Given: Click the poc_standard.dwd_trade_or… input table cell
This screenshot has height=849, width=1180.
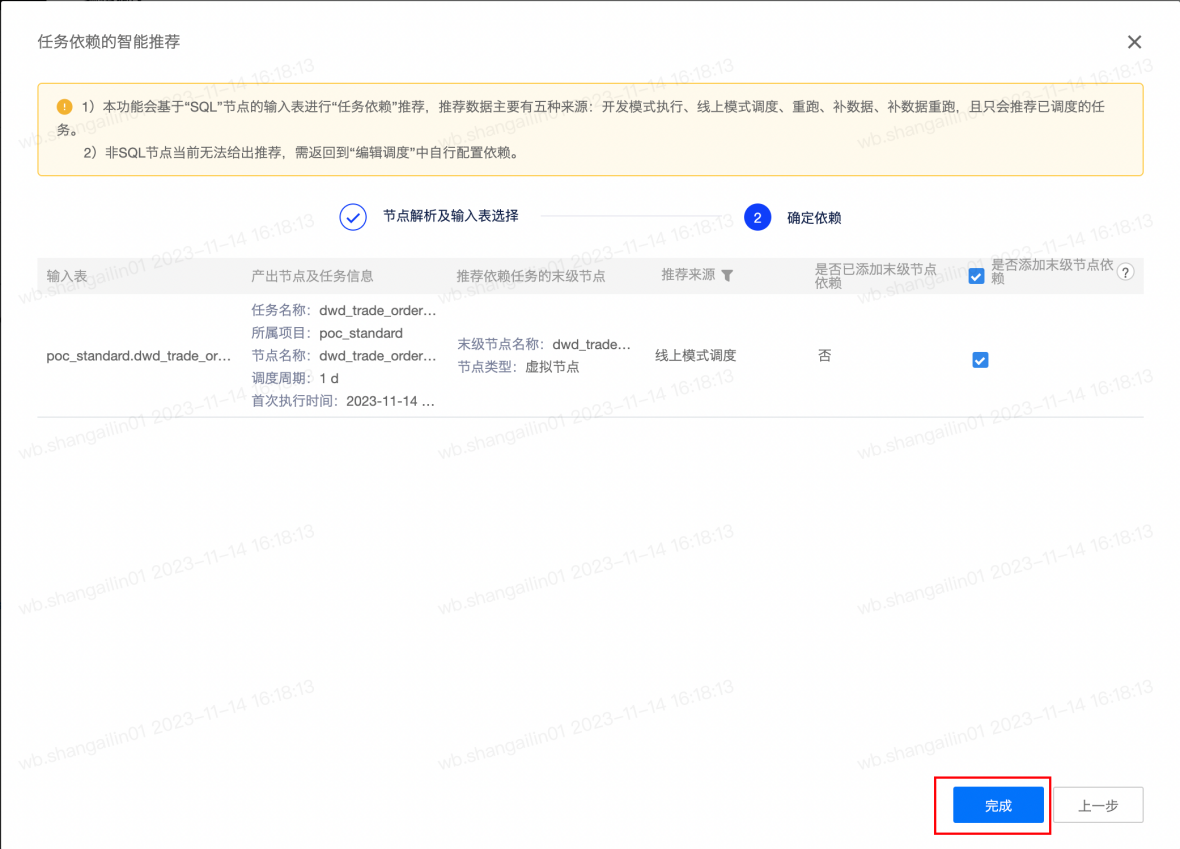Looking at the screenshot, I should (x=138, y=356).
